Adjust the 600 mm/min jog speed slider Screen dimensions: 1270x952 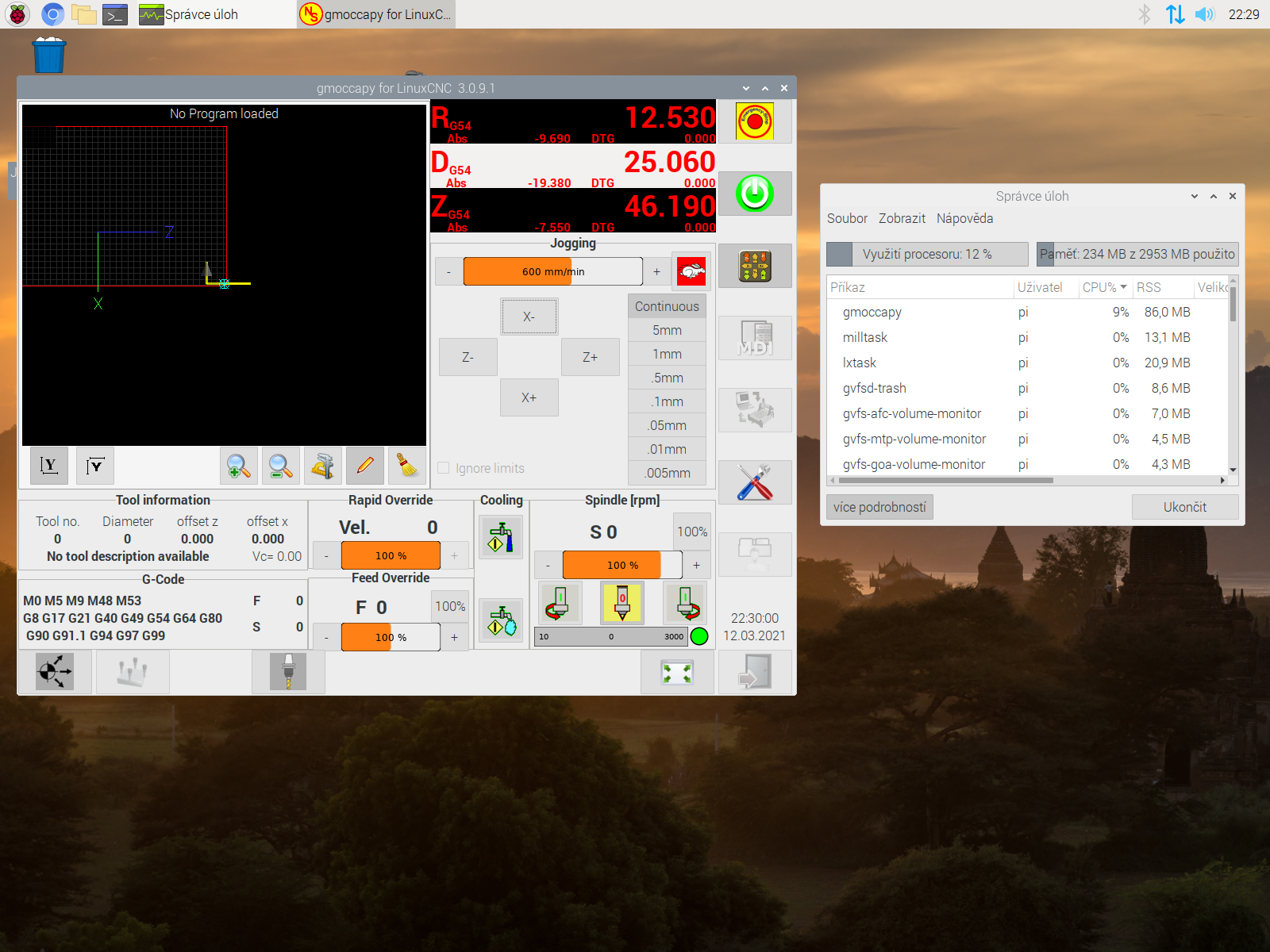tap(552, 271)
